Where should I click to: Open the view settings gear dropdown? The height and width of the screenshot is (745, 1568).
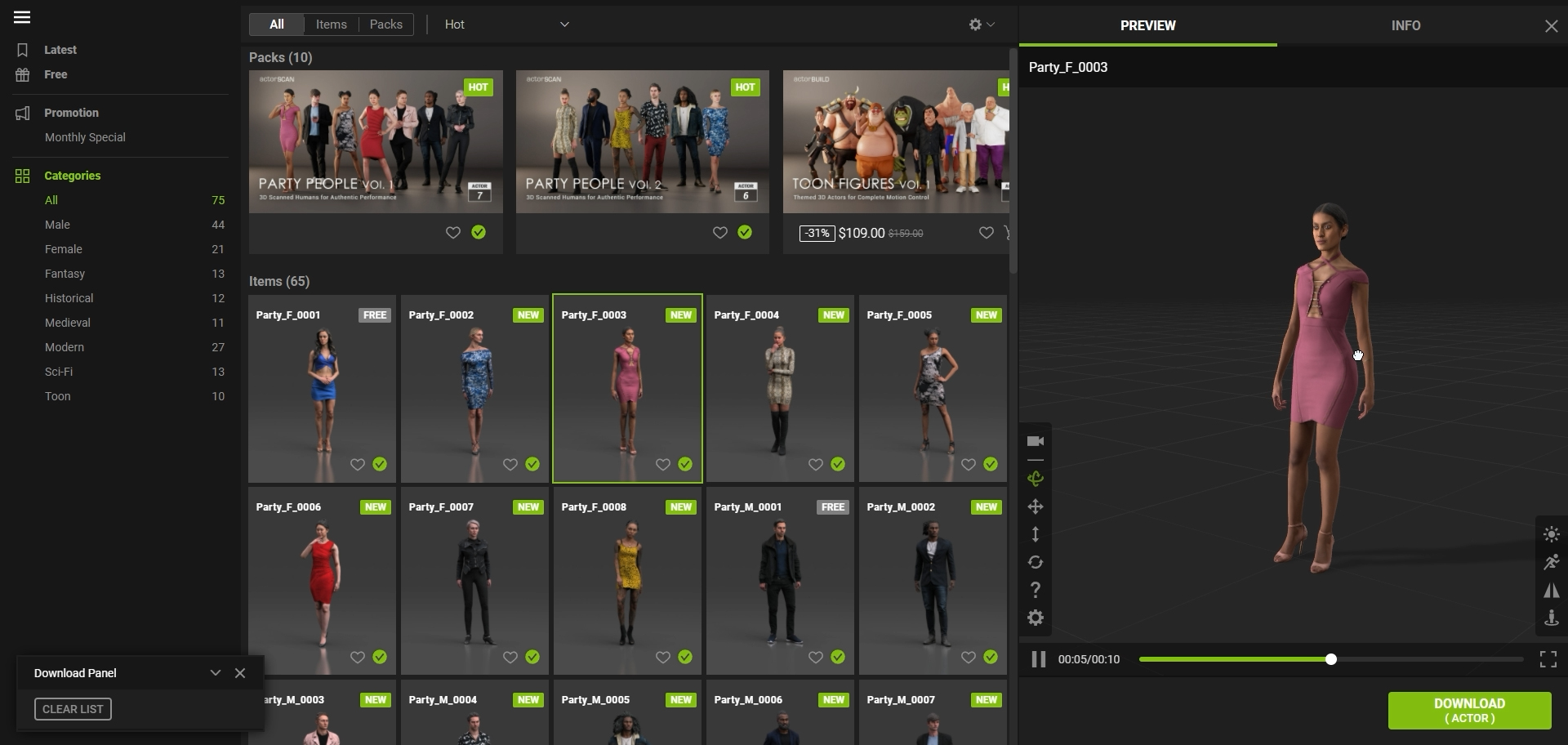(982, 25)
